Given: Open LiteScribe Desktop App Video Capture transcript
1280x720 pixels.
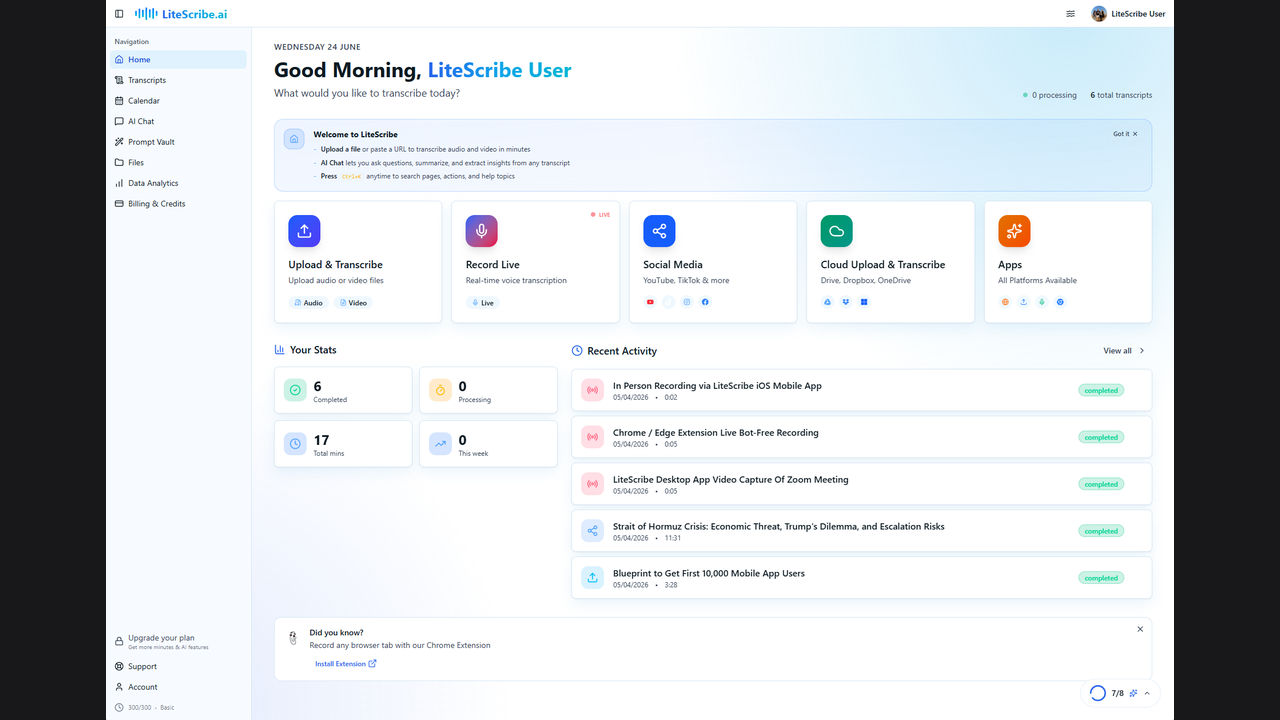Looking at the screenshot, I should tap(861, 484).
